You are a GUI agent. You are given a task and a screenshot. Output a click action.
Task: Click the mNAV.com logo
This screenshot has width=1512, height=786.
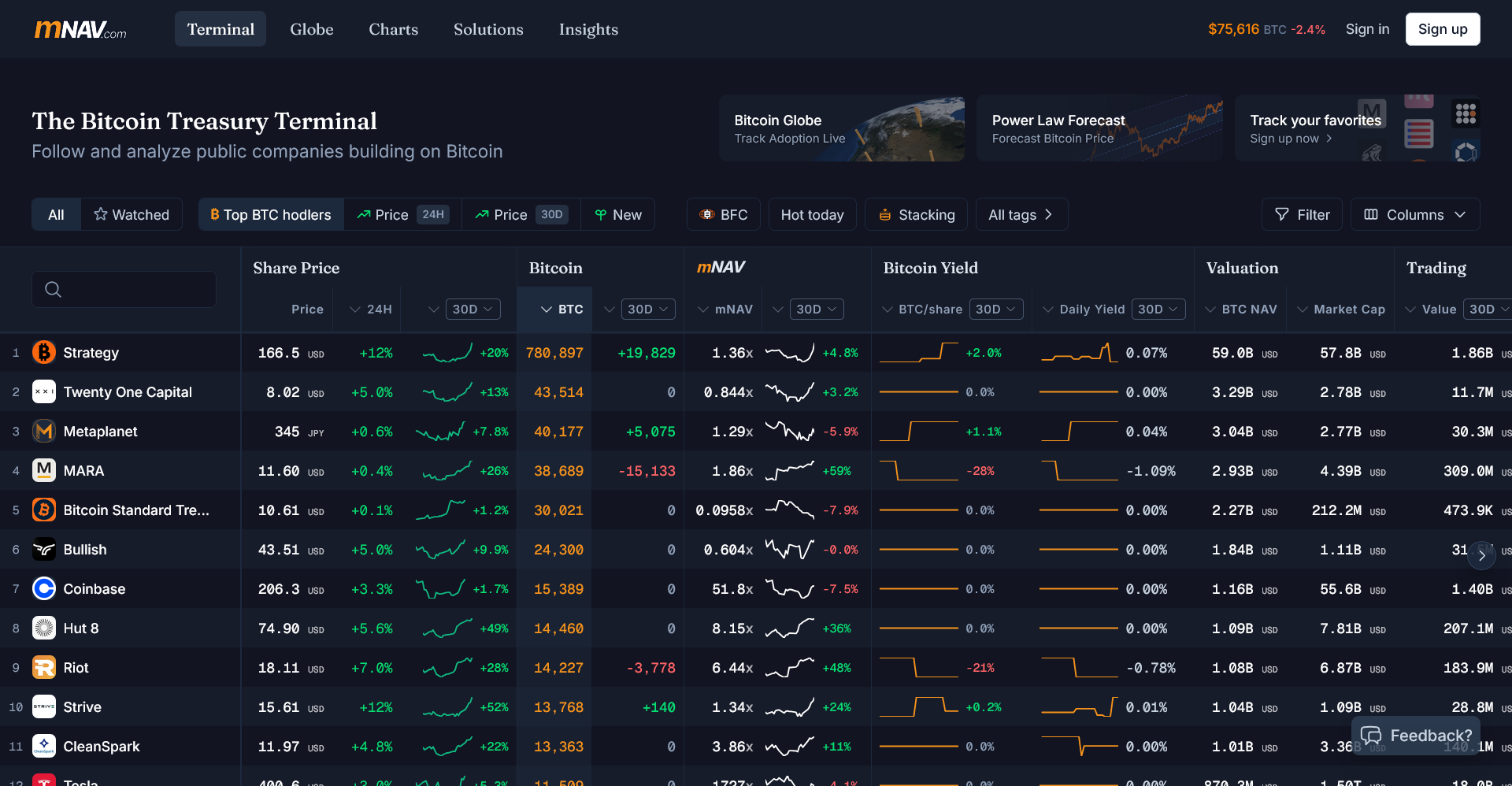coord(80,30)
